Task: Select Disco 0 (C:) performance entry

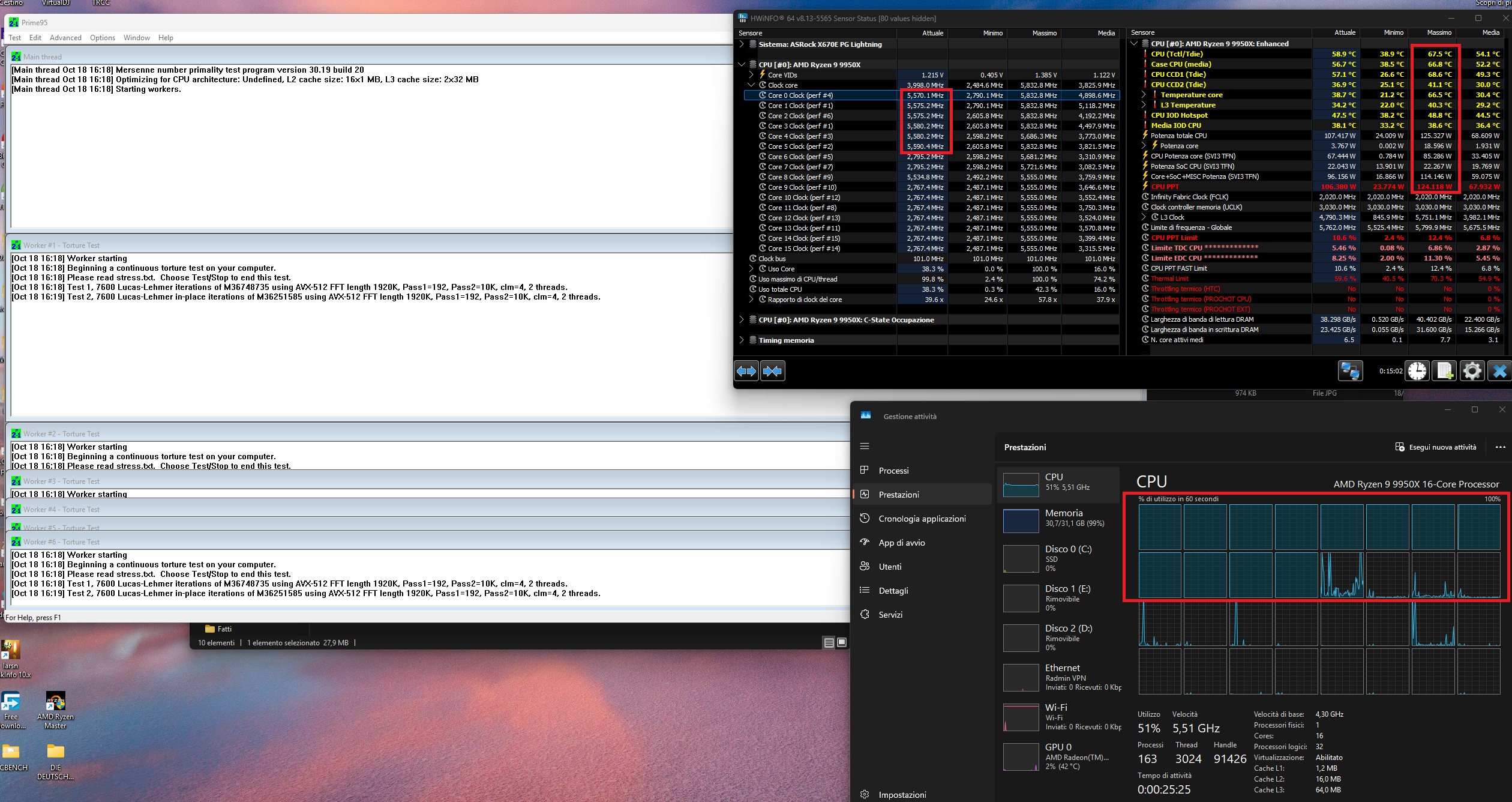Action: [x=1058, y=558]
